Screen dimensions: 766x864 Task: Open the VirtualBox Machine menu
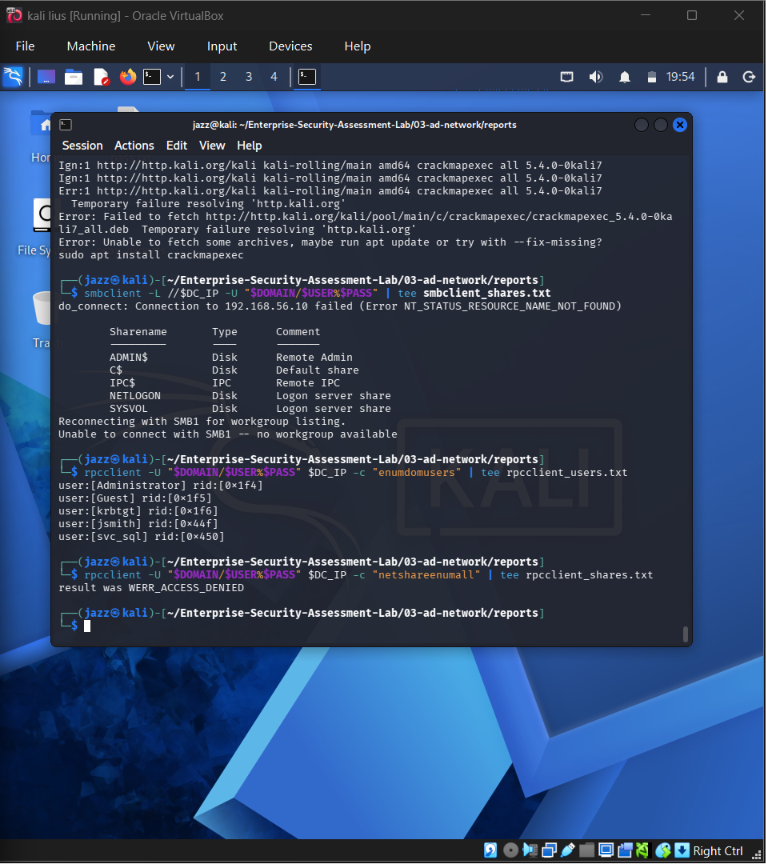91,46
